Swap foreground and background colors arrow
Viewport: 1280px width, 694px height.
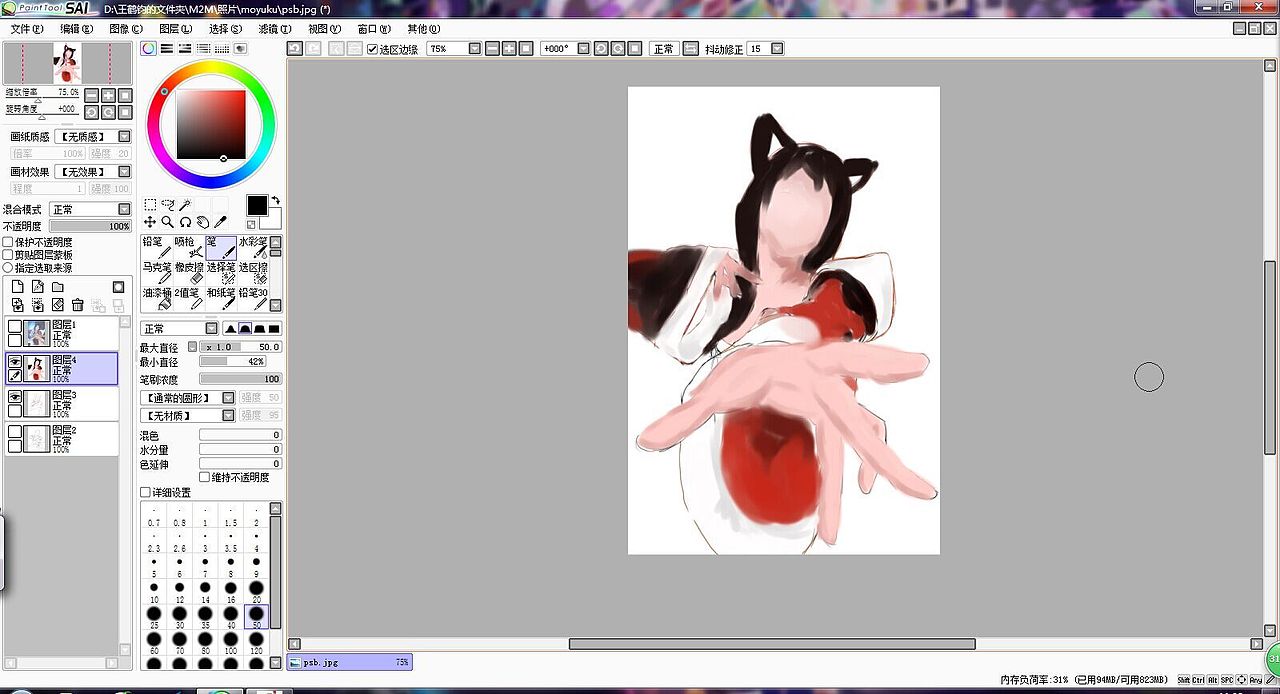tap(275, 200)
